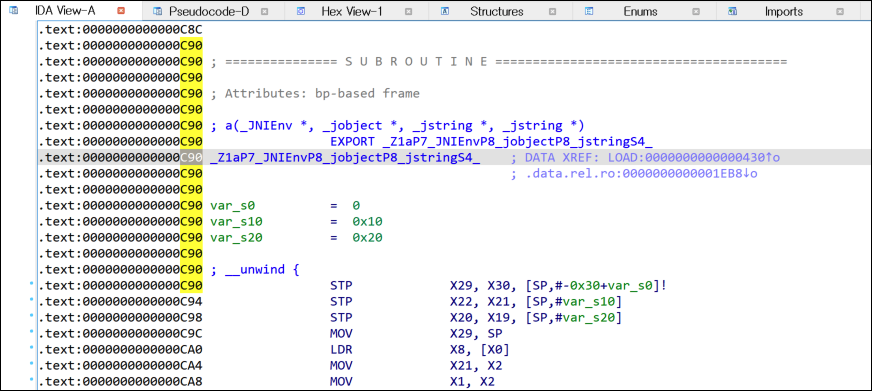Toggle breakpoint dot at address CA0
Viewport: 872px width, 391px height.
[x=32, y=349]
